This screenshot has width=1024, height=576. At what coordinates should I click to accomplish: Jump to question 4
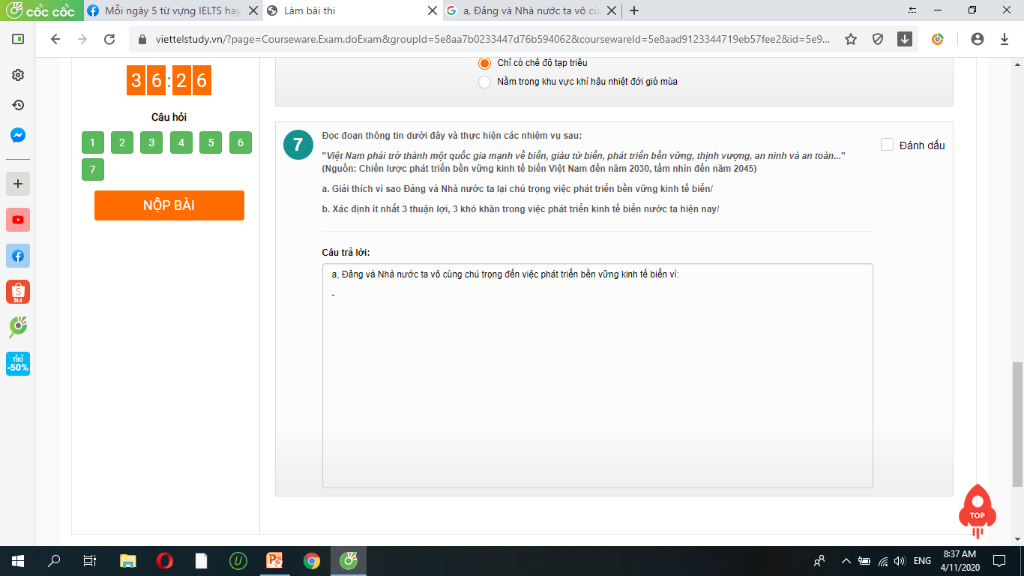point(181,142)
